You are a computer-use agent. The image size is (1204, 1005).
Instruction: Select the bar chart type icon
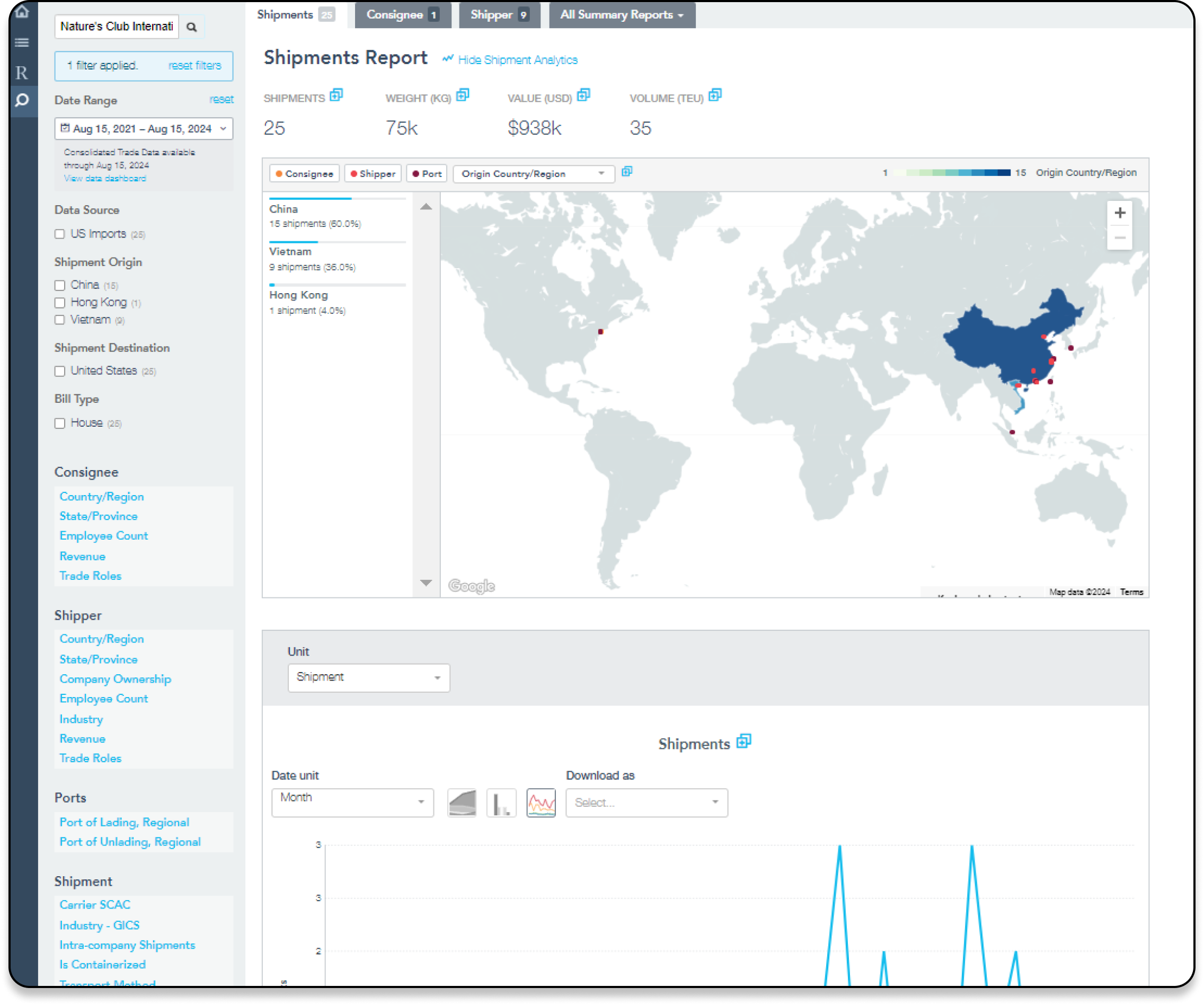point(501,803)
